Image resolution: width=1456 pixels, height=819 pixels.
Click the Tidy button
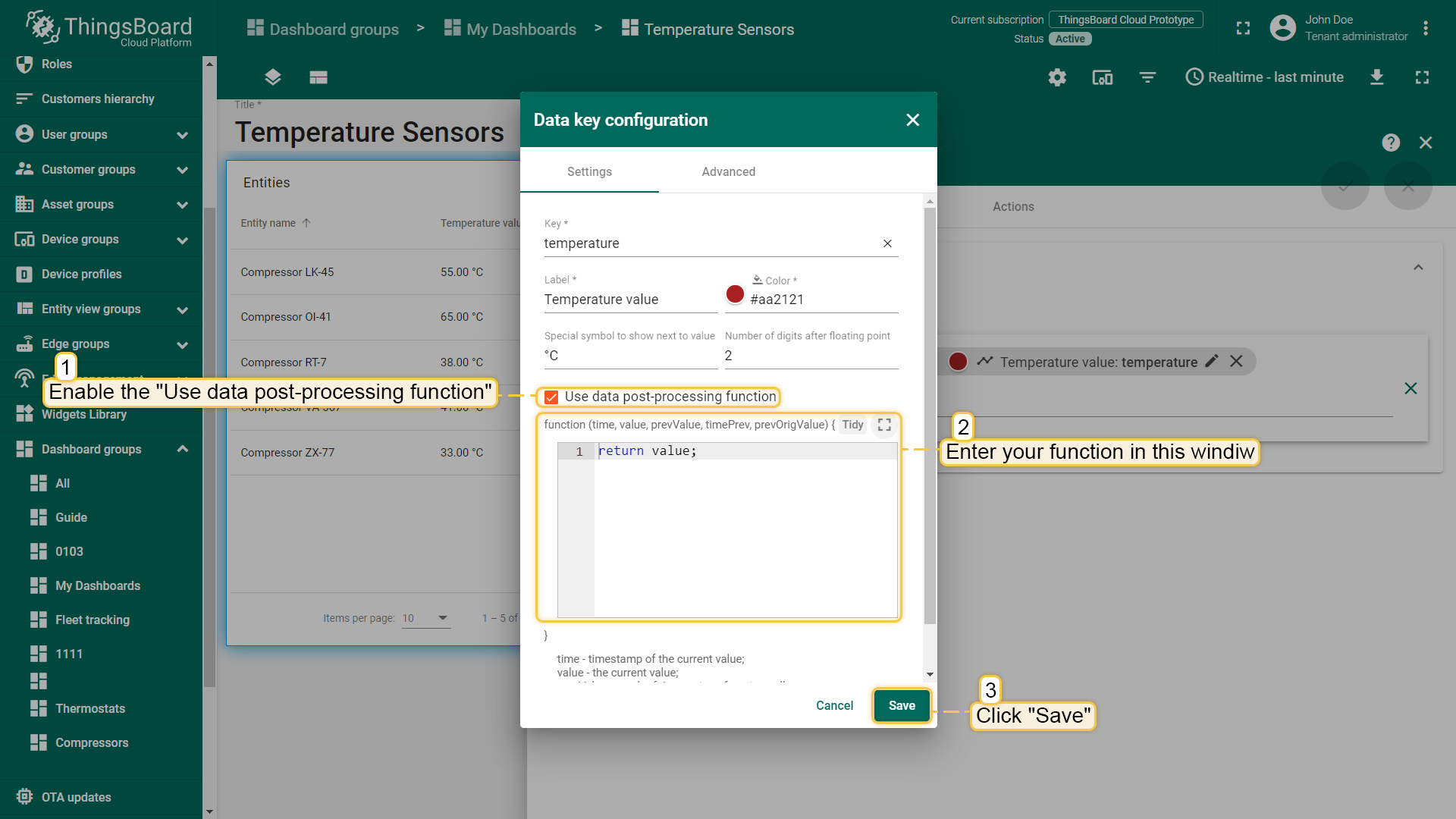(x=852, y=425)
